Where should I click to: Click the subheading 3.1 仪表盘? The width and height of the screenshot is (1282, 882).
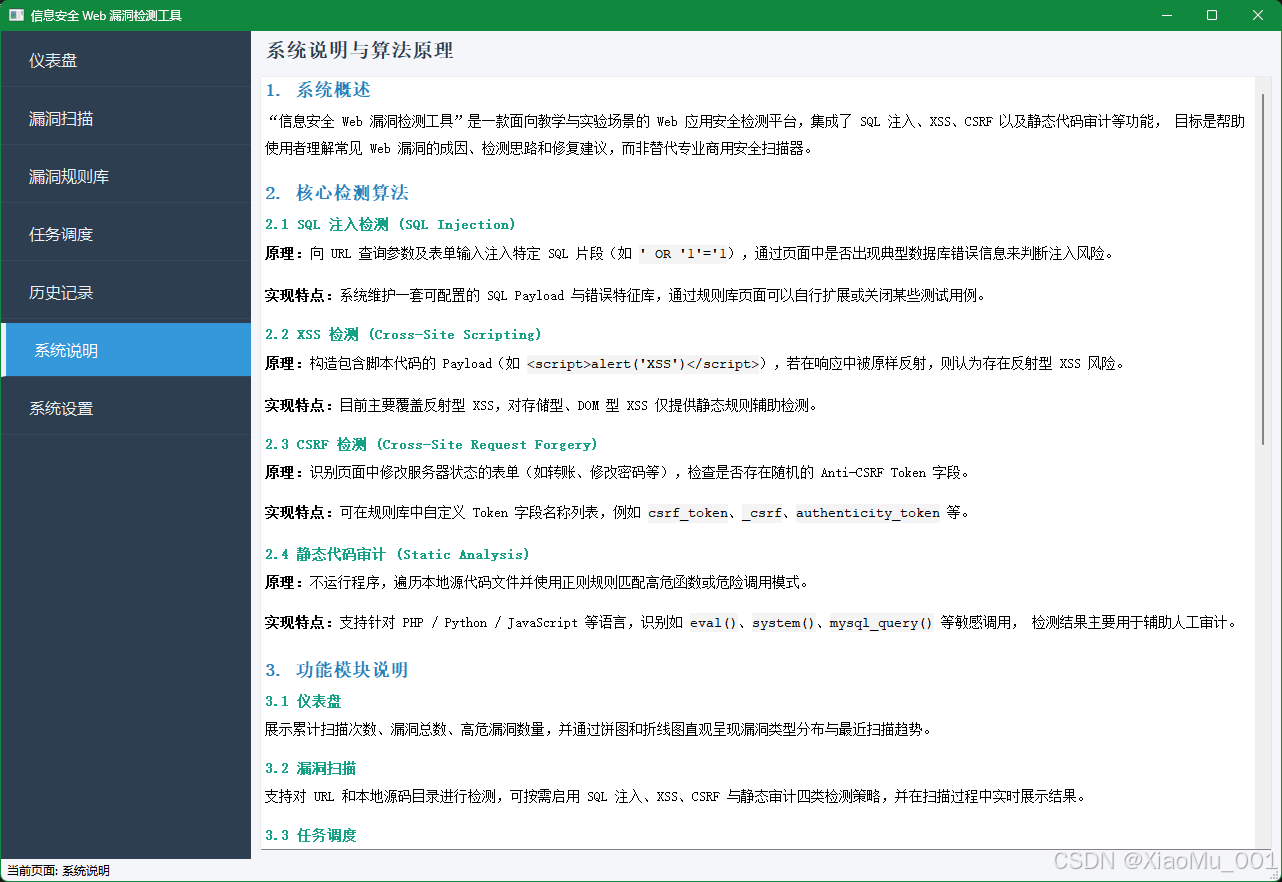[303, 702]
